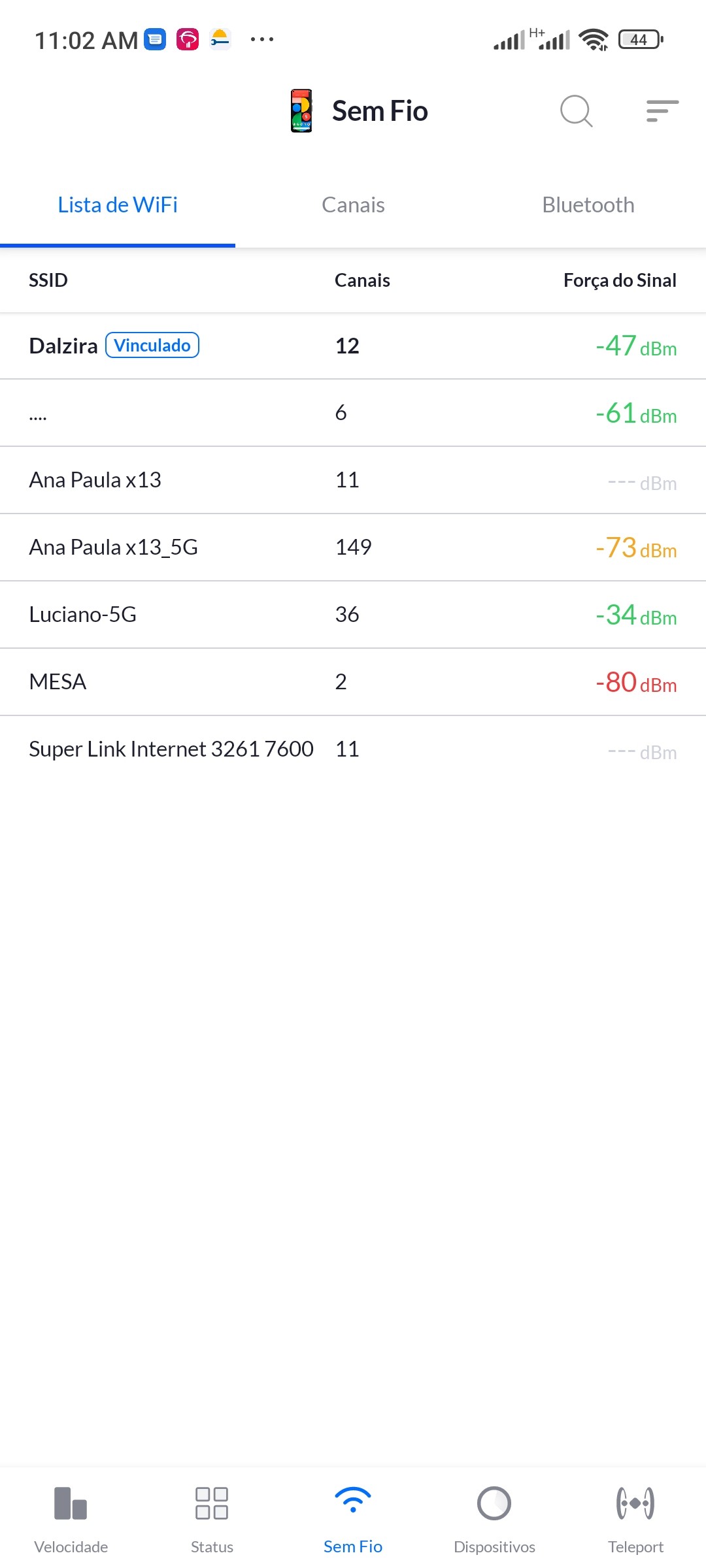Select the Lista de WiFi tab
This screenshot has height=1568, width=706.
118,205
